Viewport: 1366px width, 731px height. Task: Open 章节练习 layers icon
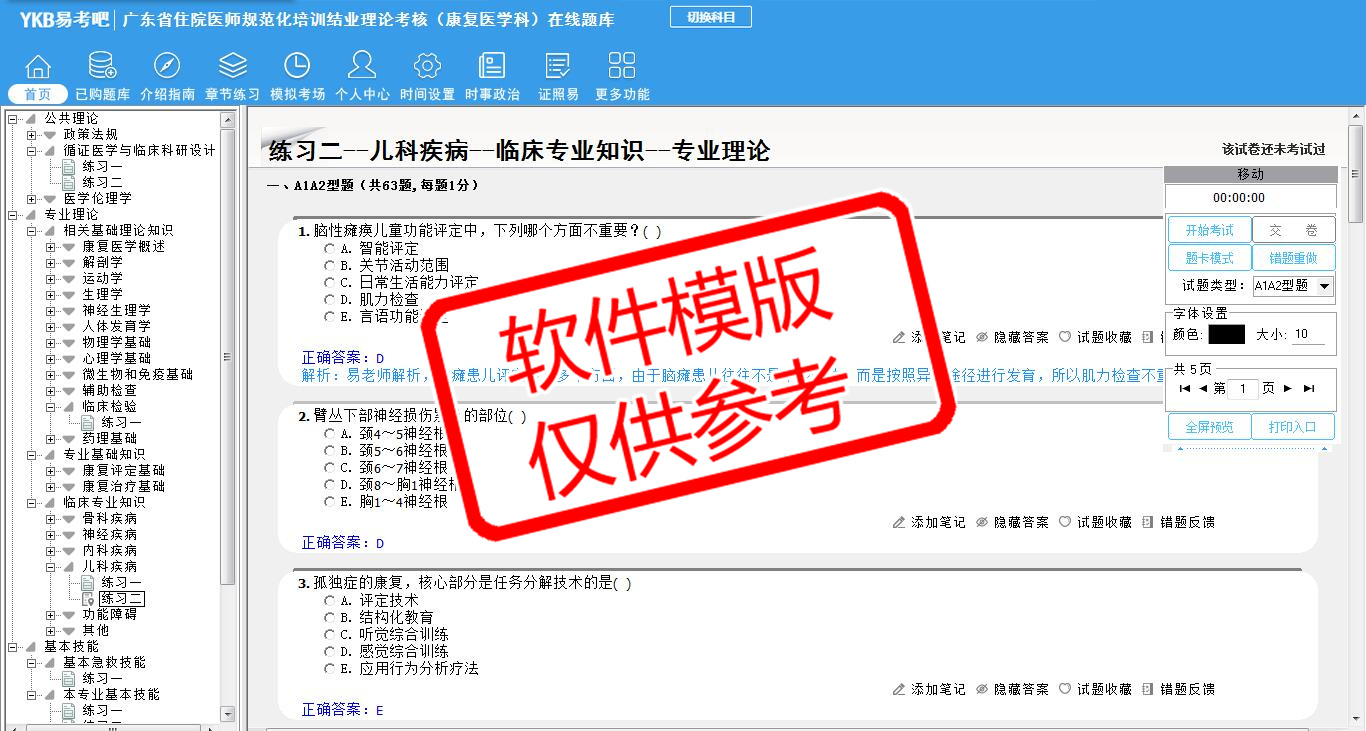pyautogui.click(x=232, y=67)
